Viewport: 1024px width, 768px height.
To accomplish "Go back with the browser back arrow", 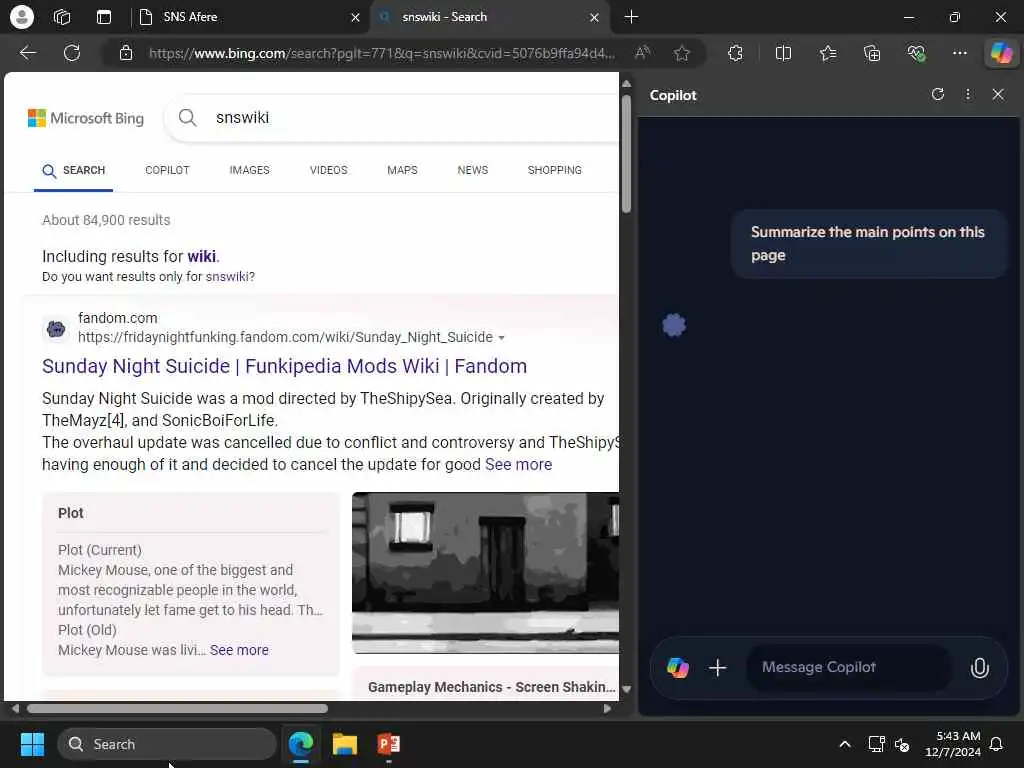I will [x=27, y=53].
